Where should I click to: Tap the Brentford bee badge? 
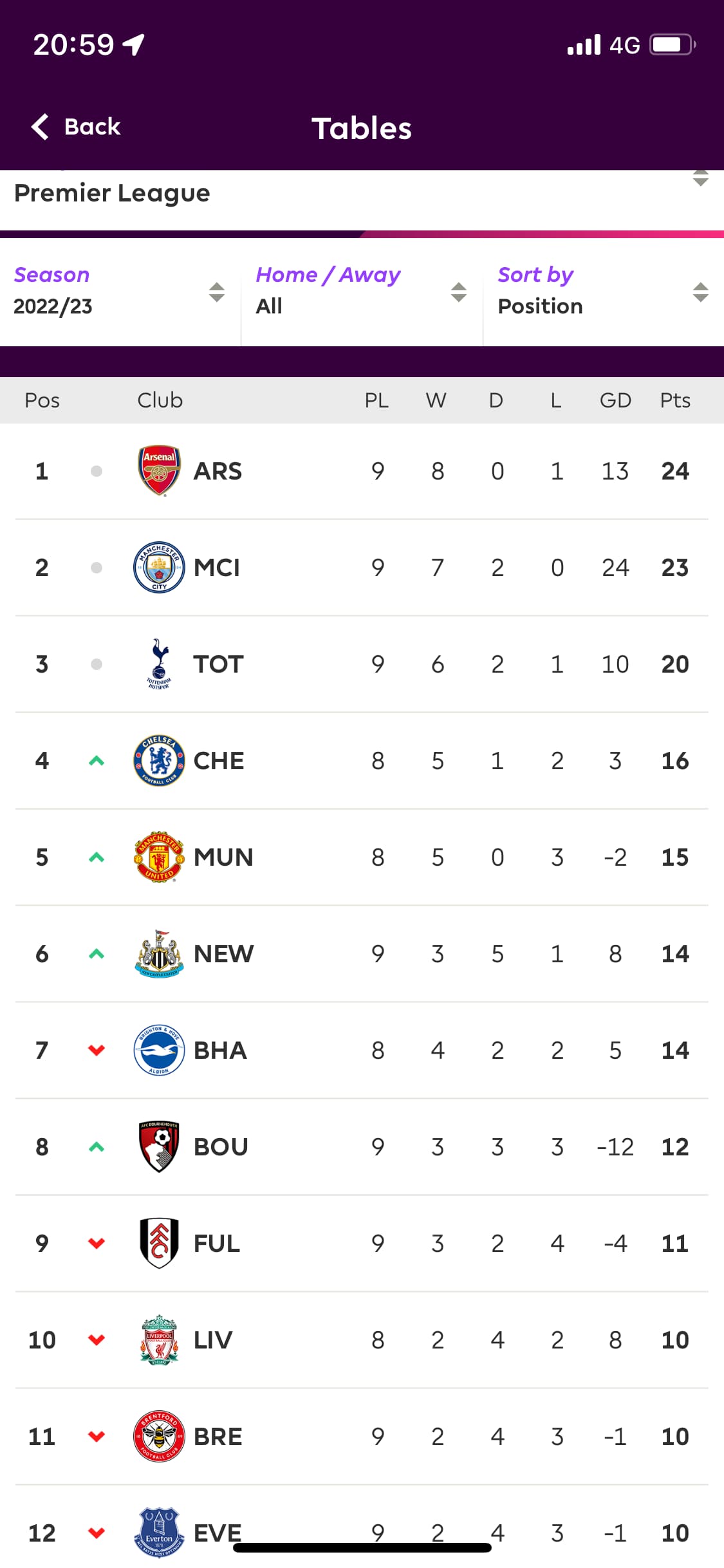point(159,1436)
